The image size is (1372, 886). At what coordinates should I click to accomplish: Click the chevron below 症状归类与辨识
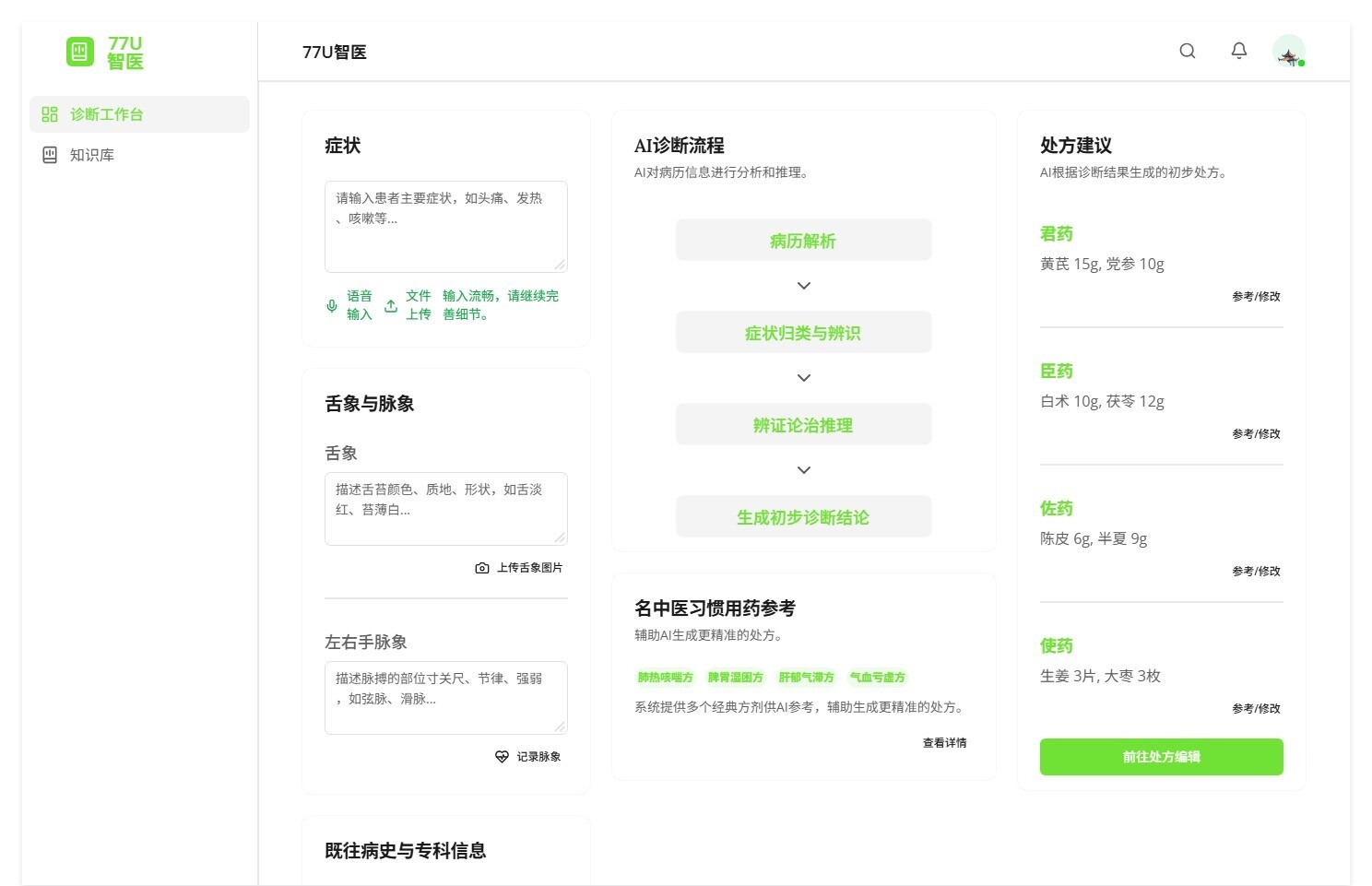tap(804, 378)
